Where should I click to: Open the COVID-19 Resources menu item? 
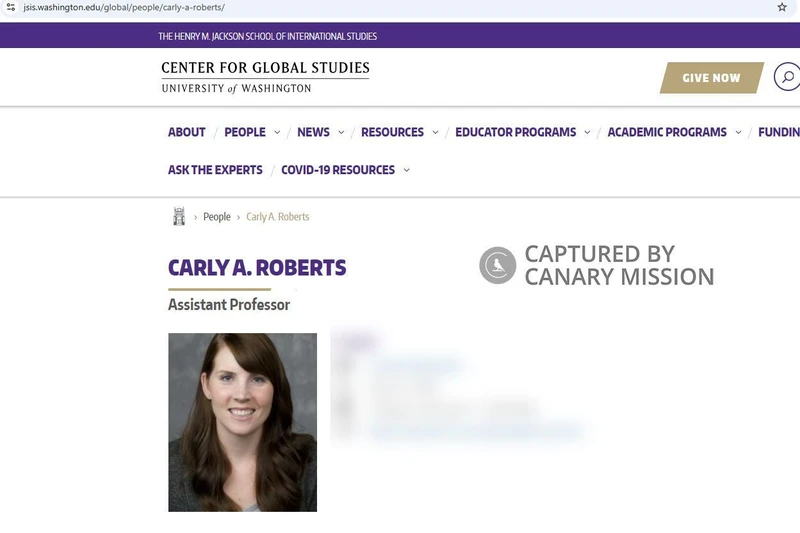[x=338, y=170]
